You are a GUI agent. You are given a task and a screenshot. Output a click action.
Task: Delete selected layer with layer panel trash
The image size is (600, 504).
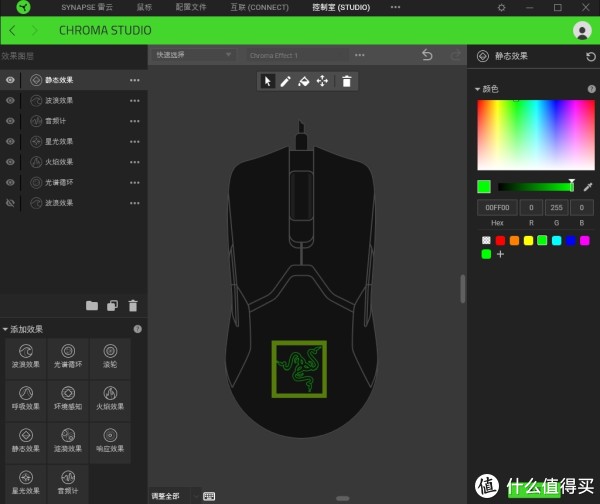tap(133, 305)
